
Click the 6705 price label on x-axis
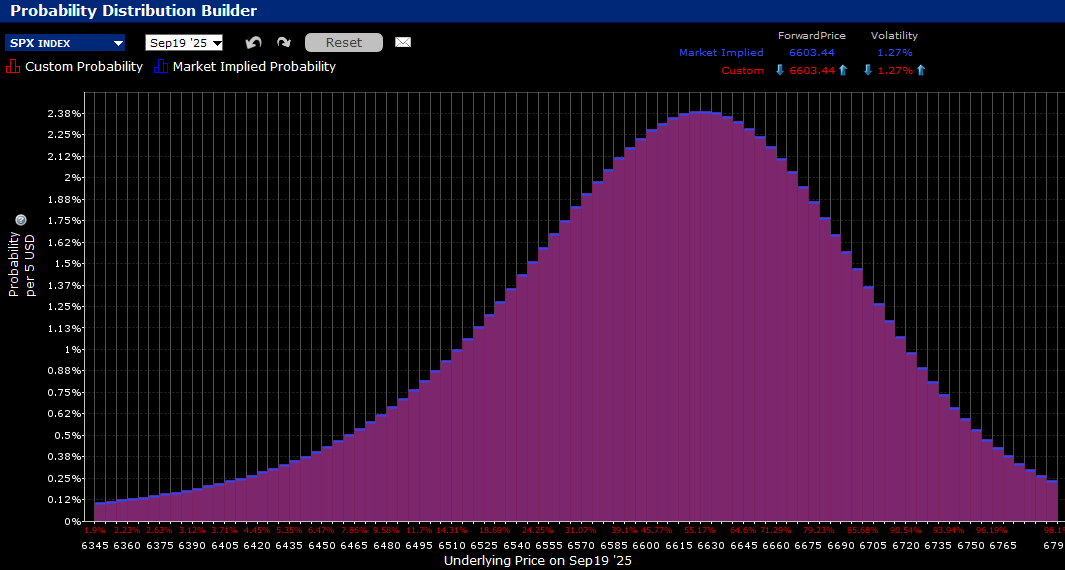(x=874, y=545)
